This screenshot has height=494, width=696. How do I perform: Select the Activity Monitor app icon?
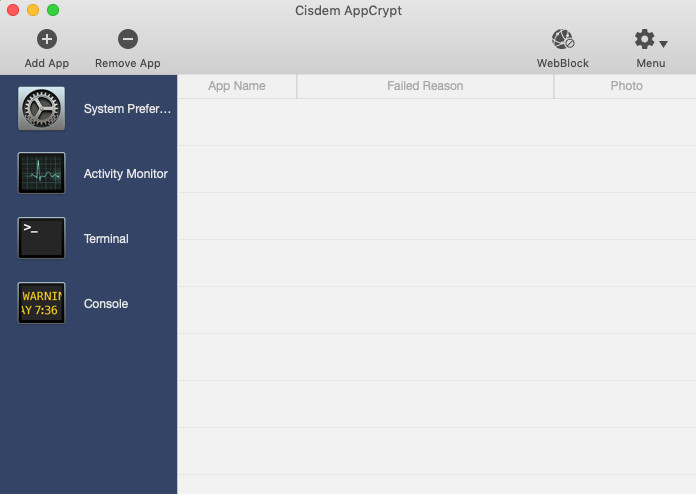pos(41,173)
